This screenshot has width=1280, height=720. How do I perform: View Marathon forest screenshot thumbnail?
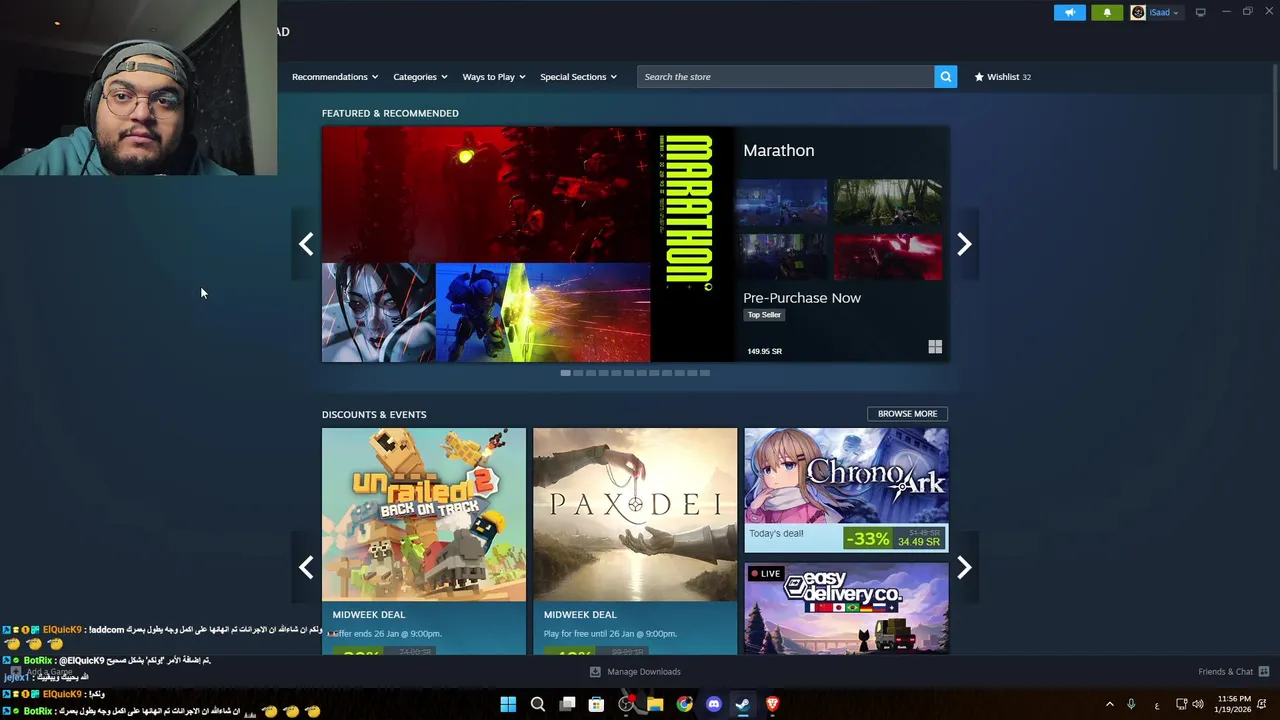coord(887,204)
